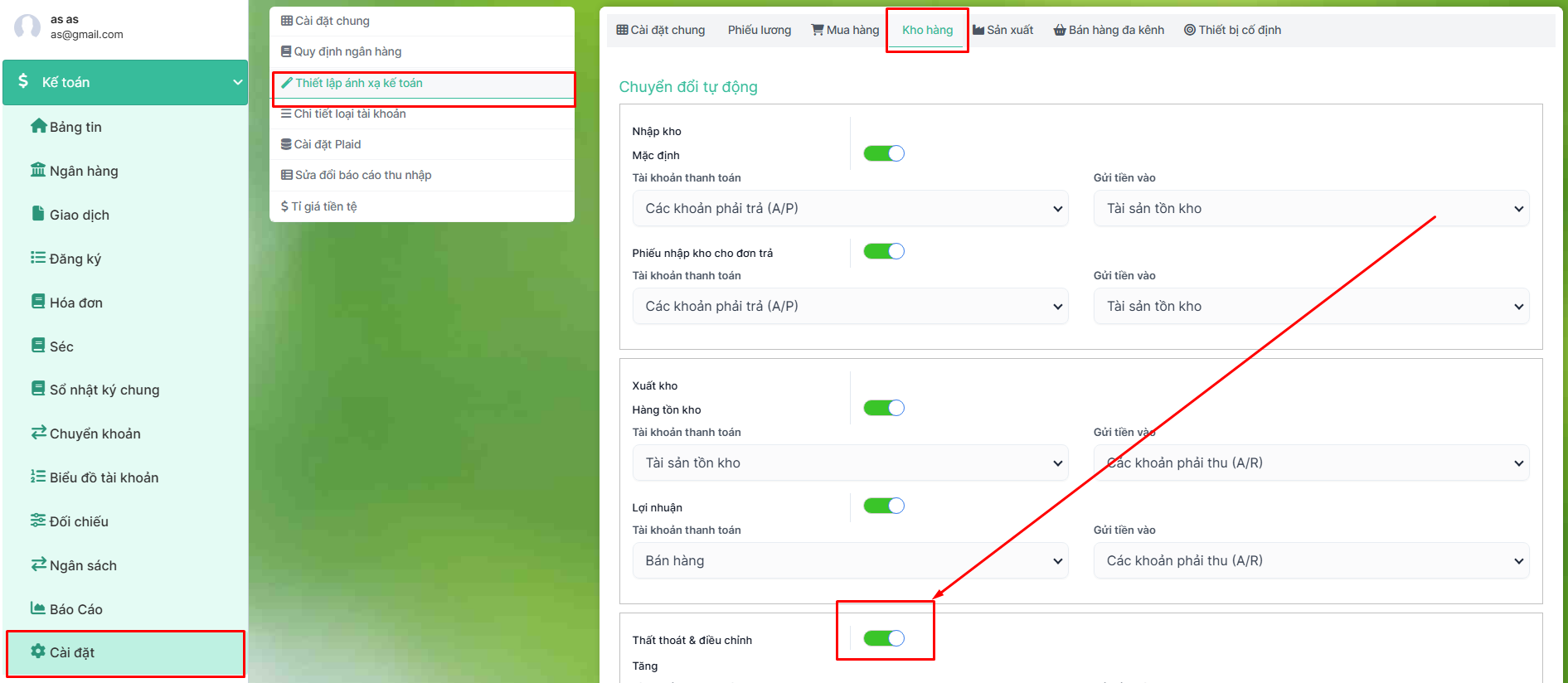The width and height of the screenshot is (1568, 683).
Task: Switch to the Phiếu lương tab
Action: [x=759, y=30]
